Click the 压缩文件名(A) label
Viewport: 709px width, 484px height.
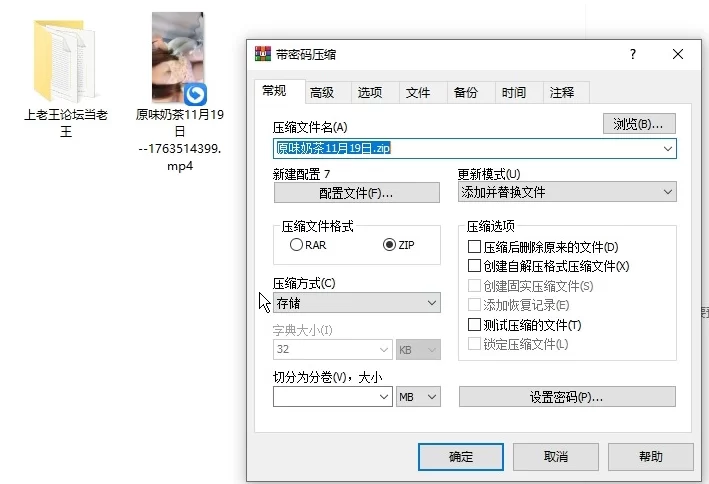[x=310, y=127]
